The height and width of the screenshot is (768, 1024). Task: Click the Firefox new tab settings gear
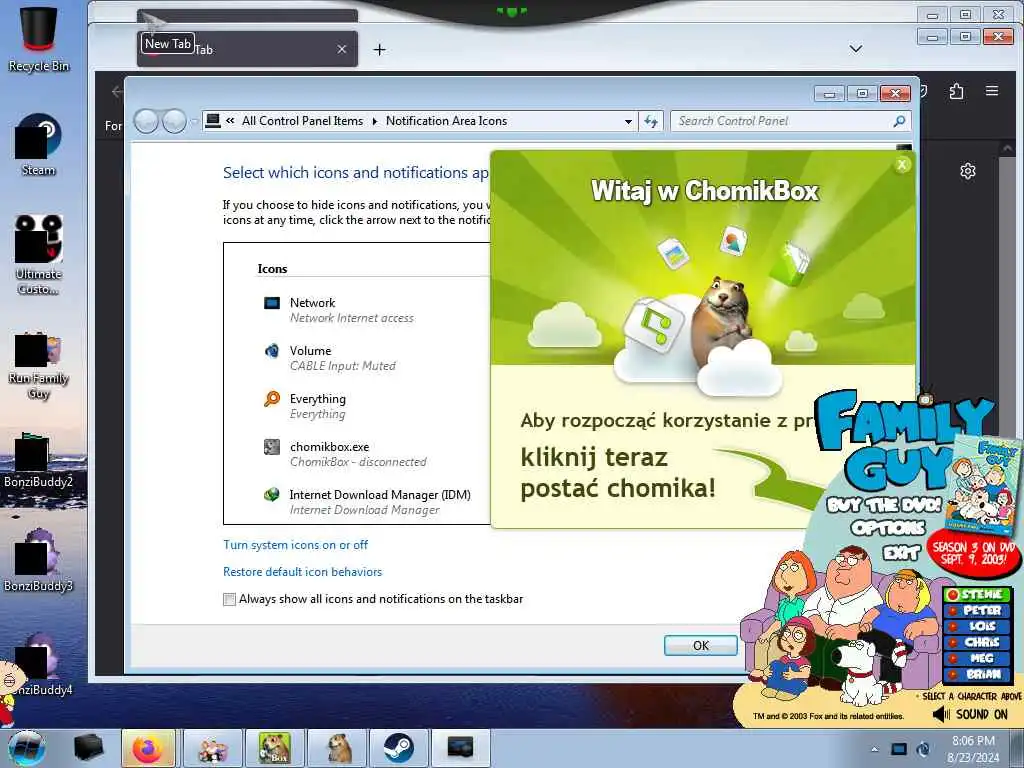point(968,171)
